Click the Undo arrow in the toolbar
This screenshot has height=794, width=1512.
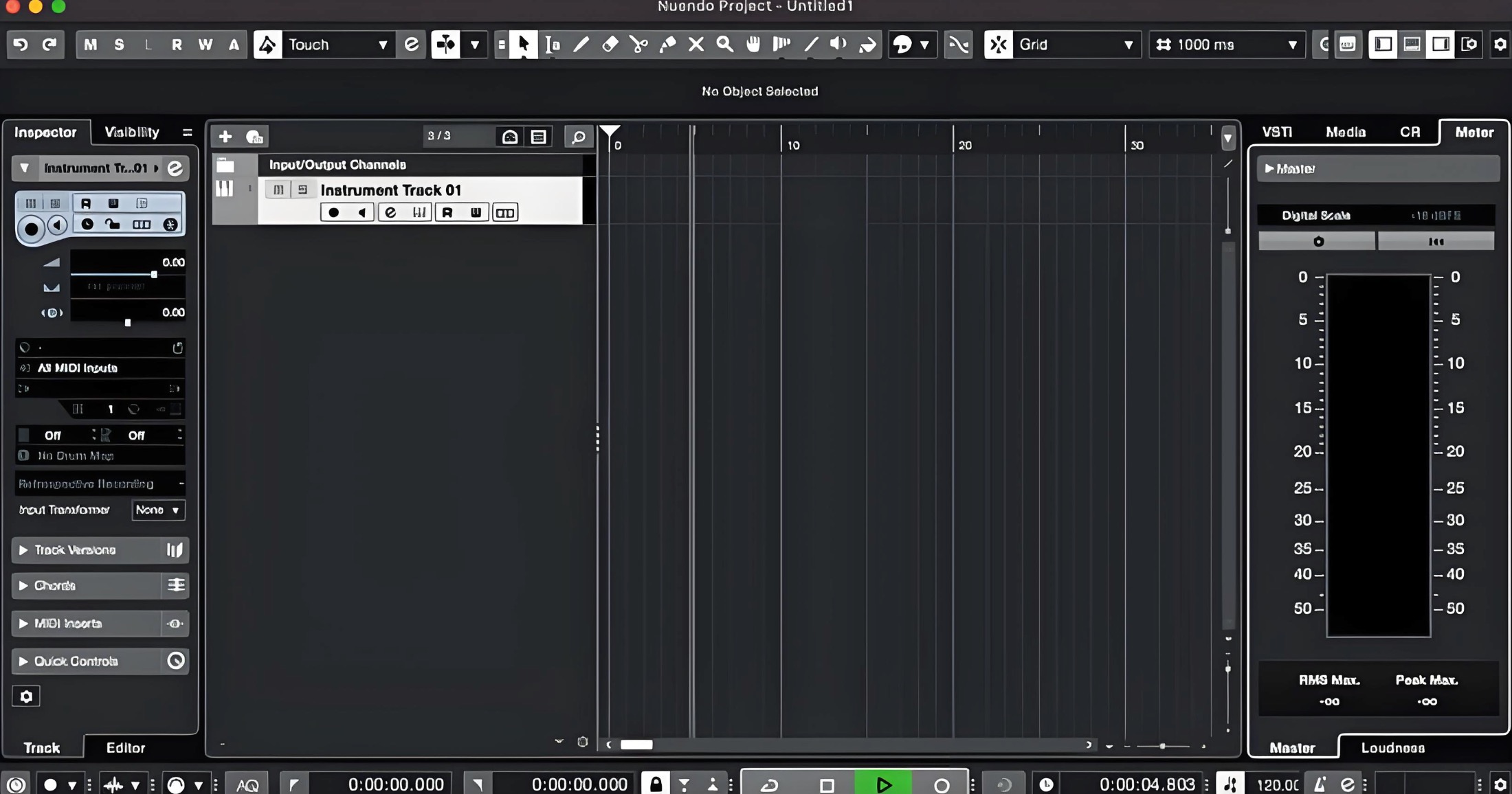pyautogui.click(x=21, y=45)
